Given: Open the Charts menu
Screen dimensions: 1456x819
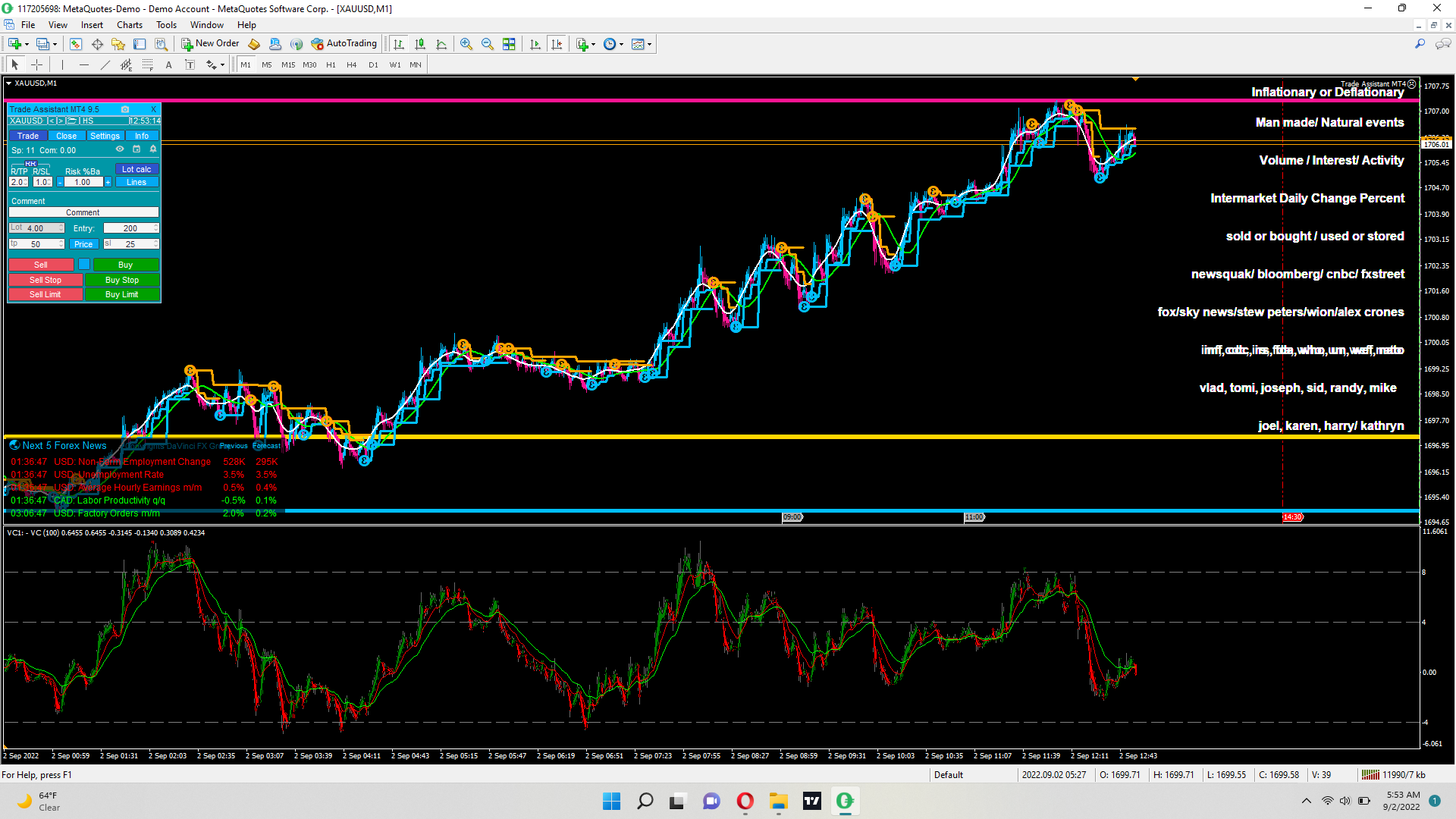Looking at the screenshot, I should 129,25.
